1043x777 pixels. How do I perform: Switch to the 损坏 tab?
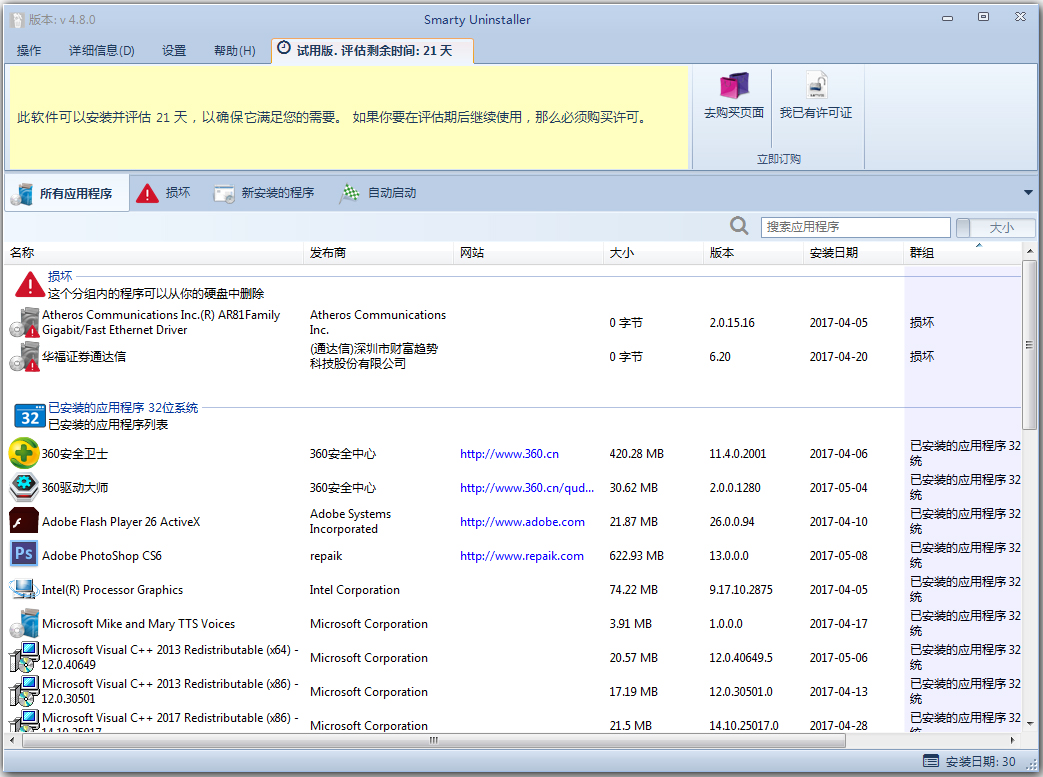pos(164,193)
